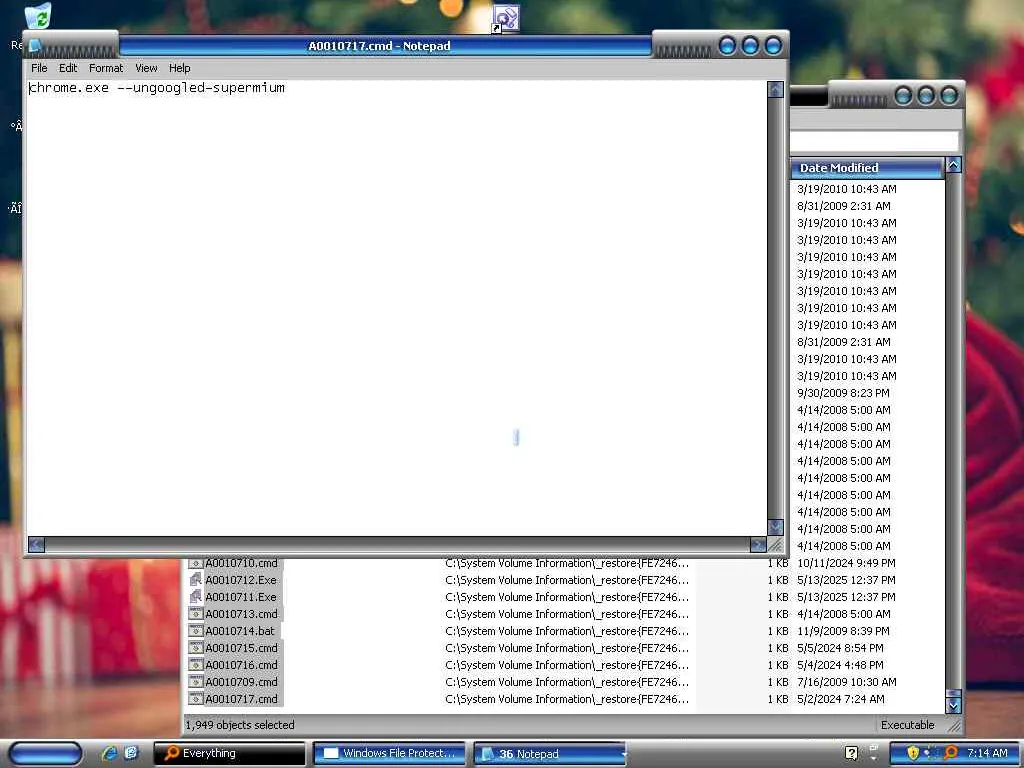
Task: Switch to Windows File Protection taskbar button
Action: pos(389,754)
